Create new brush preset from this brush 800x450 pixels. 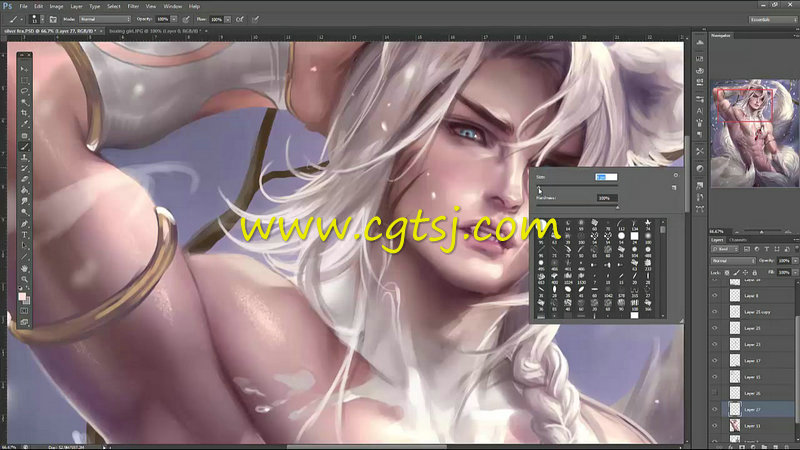point(674,188)
